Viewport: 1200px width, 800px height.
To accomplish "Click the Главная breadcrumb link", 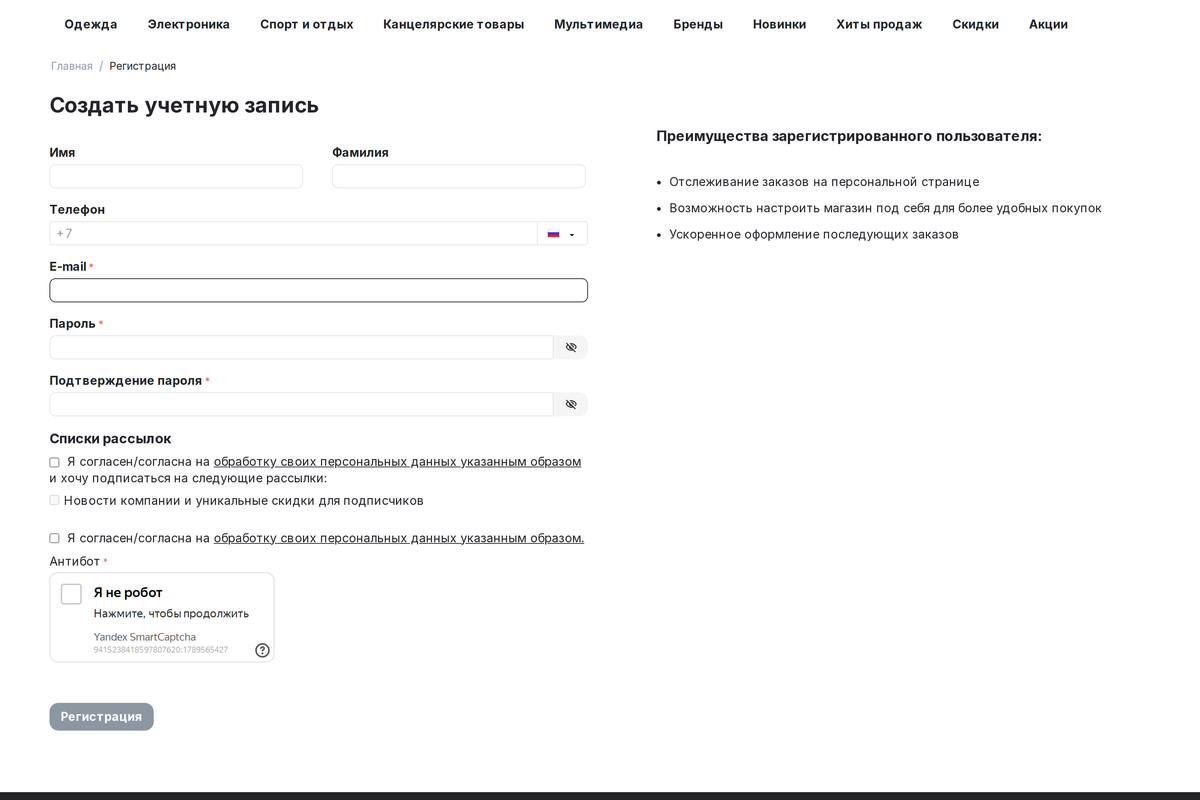I will pos(72,66).
